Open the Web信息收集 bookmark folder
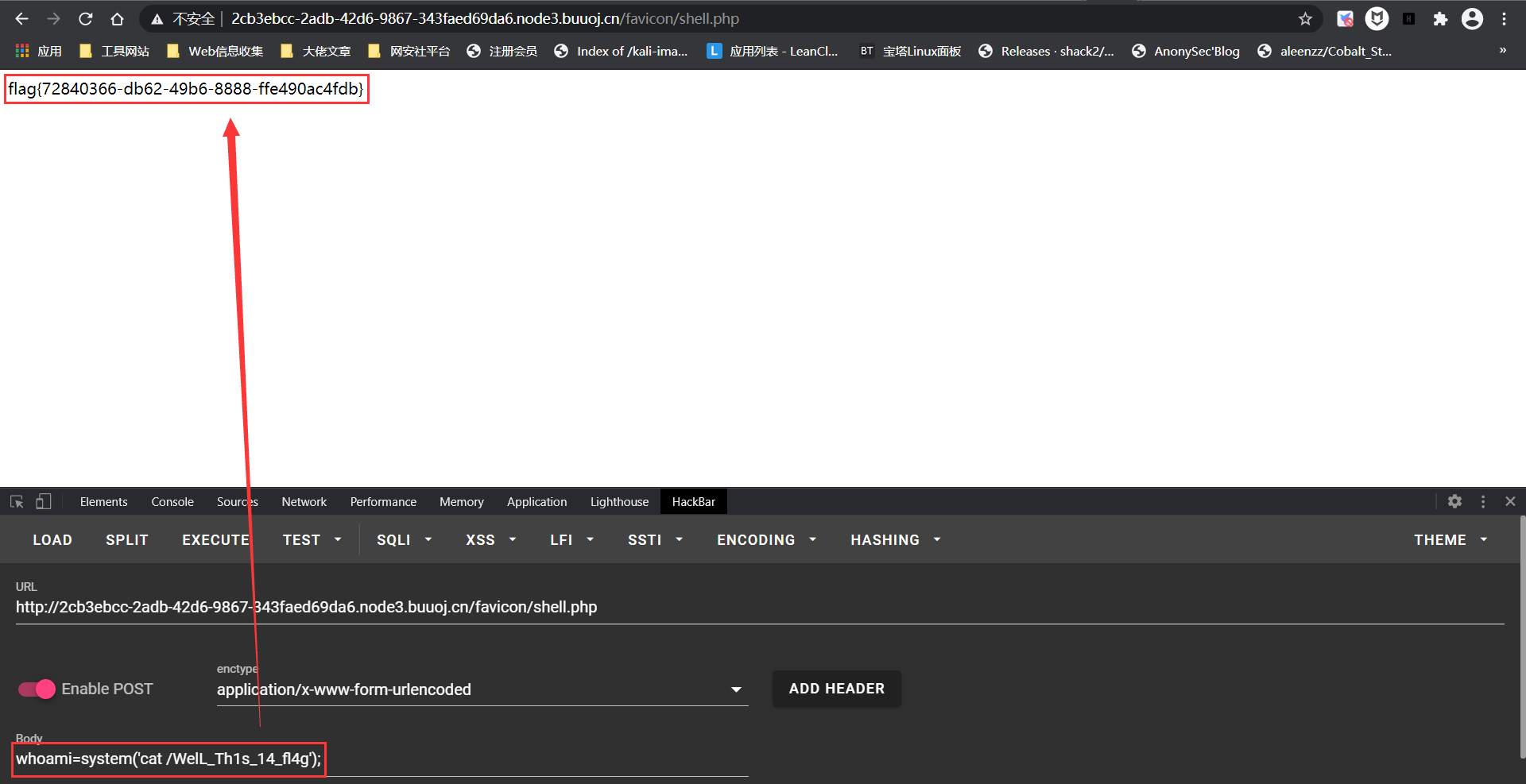Image resolution: width=1526 pixels, height=784 pixels. point(215,51)
